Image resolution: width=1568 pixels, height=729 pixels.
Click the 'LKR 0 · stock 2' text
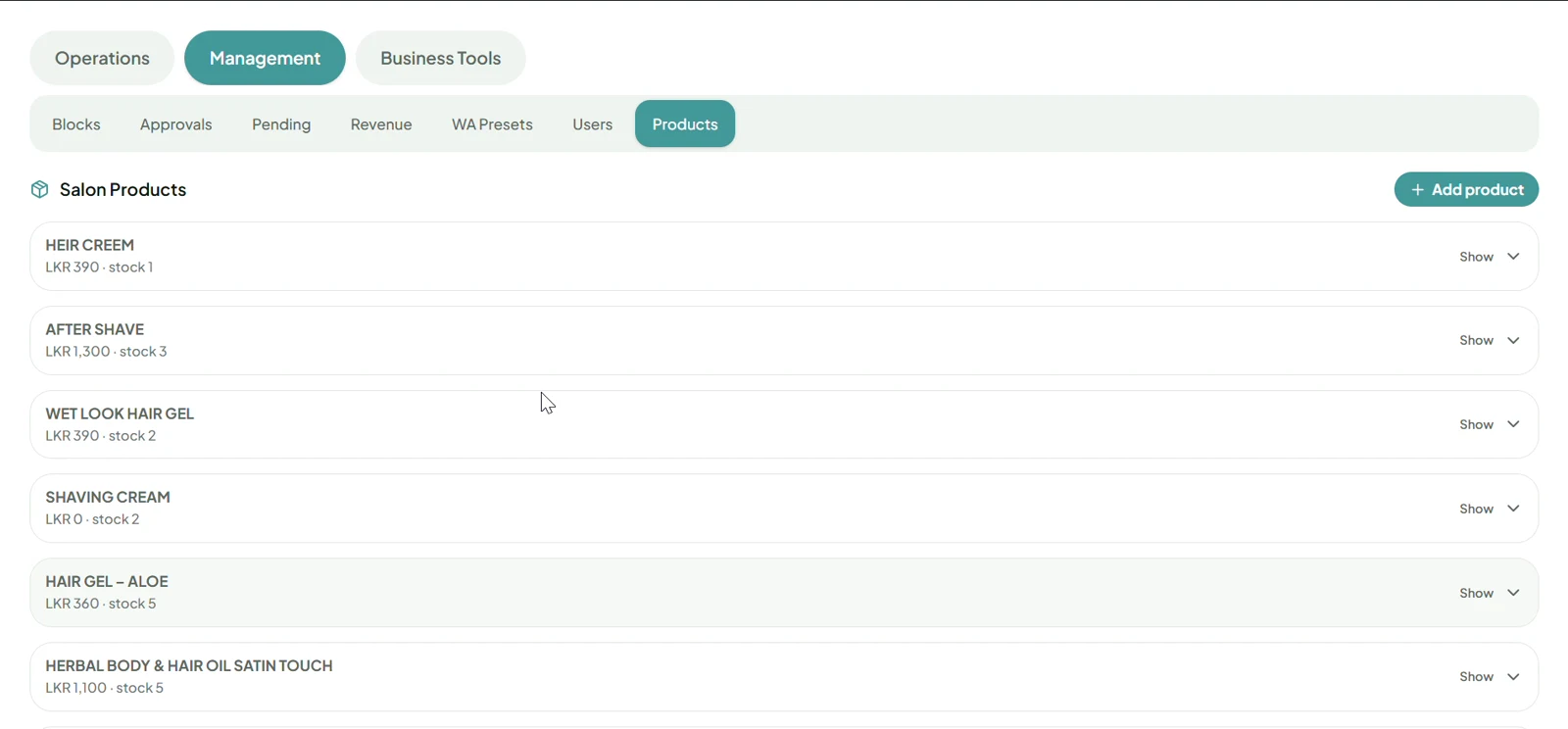click(92, 519)
